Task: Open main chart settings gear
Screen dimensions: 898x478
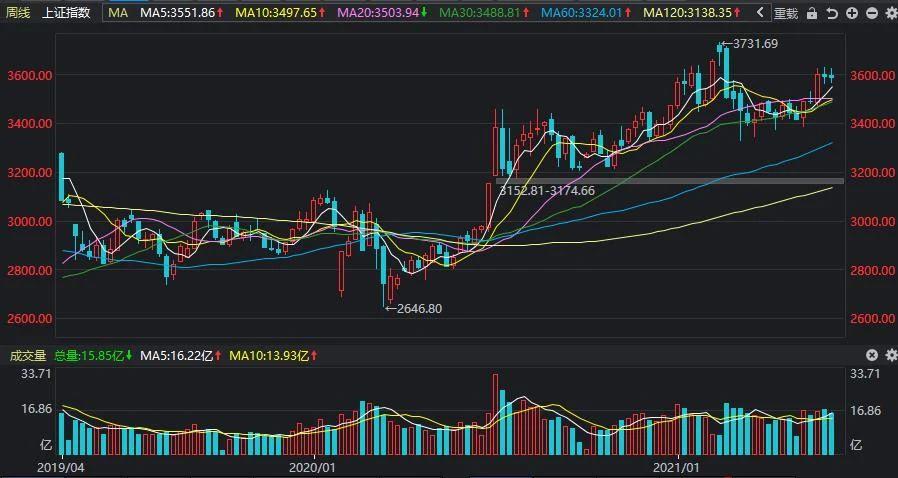Action: [x=890, y=13]
